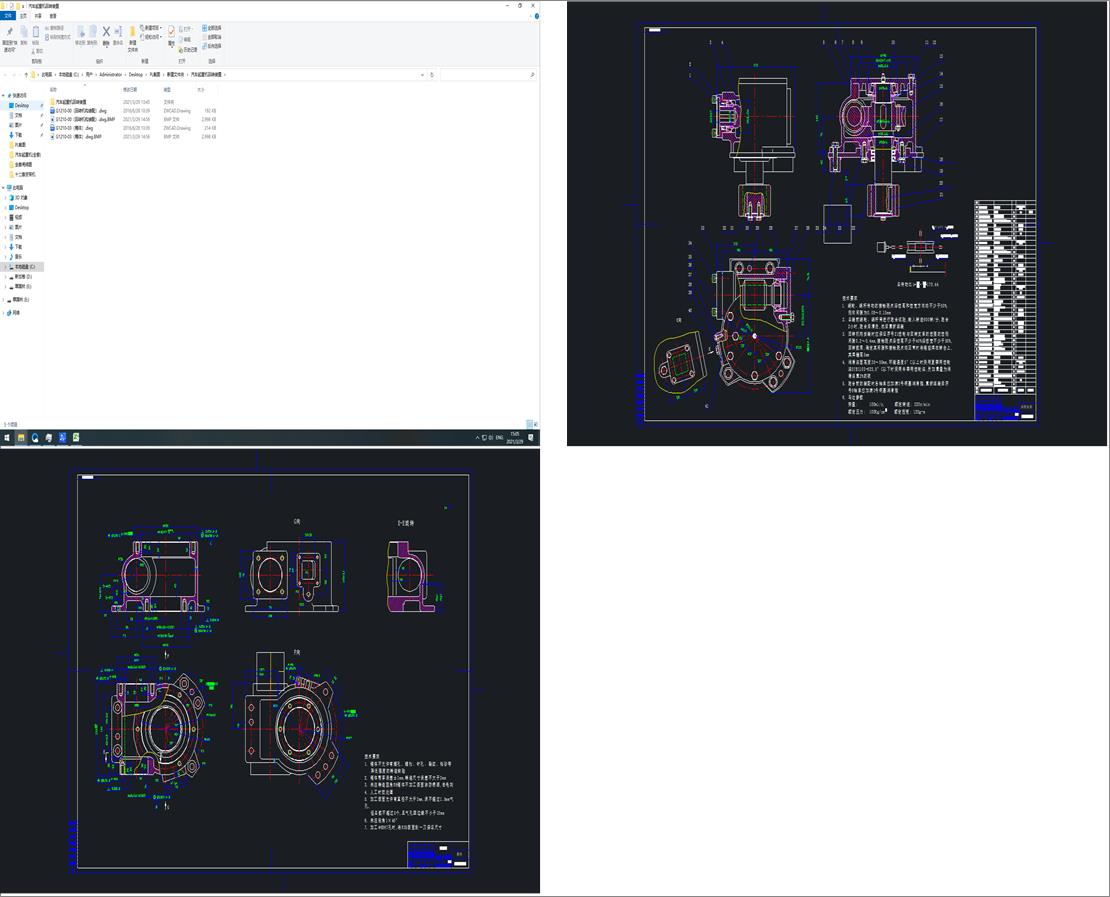This screenshot has width=1110, height=897.
Task: Select the ZWCAD Drawing file sized 214 KB
Action: 133,128
